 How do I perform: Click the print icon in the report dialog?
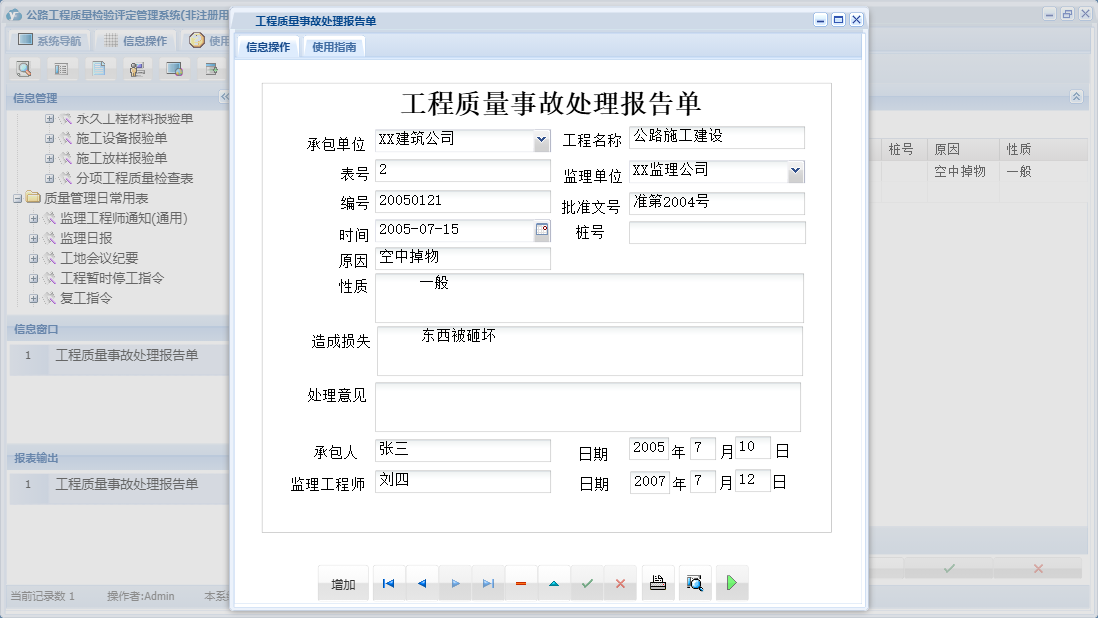tap(658, 582)
